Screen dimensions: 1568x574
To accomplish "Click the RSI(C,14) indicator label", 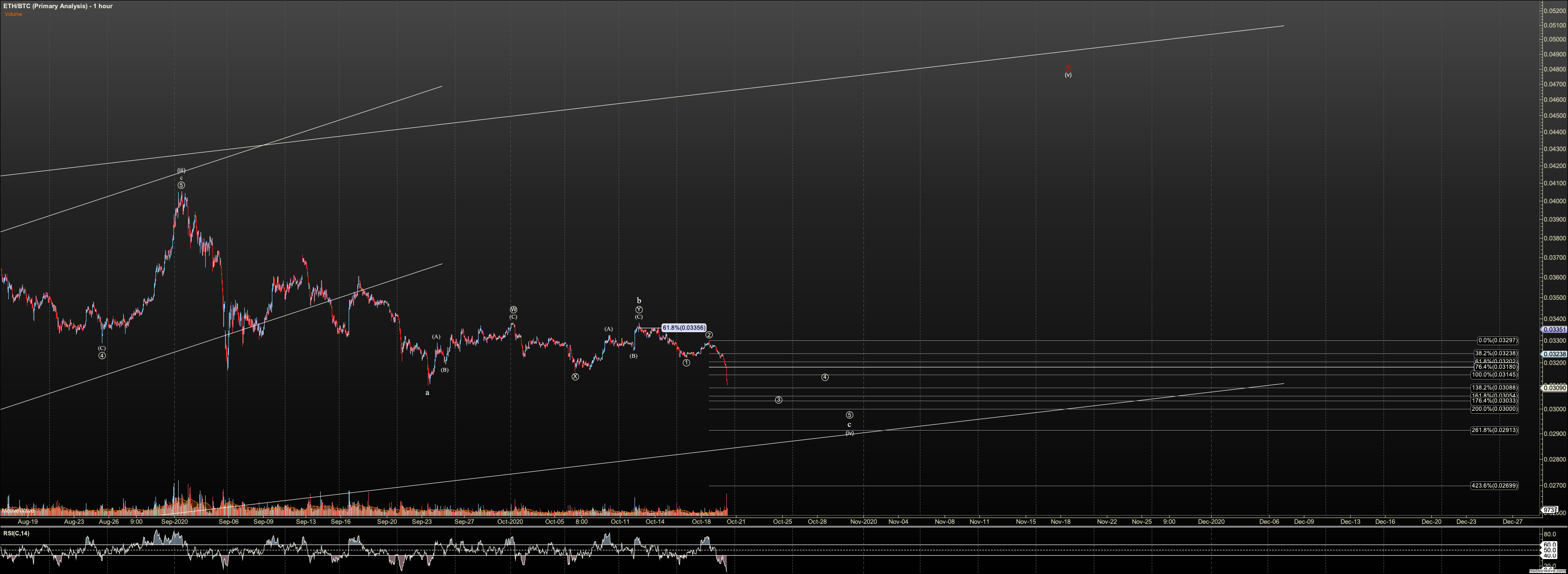I will (x=16, y=534).
